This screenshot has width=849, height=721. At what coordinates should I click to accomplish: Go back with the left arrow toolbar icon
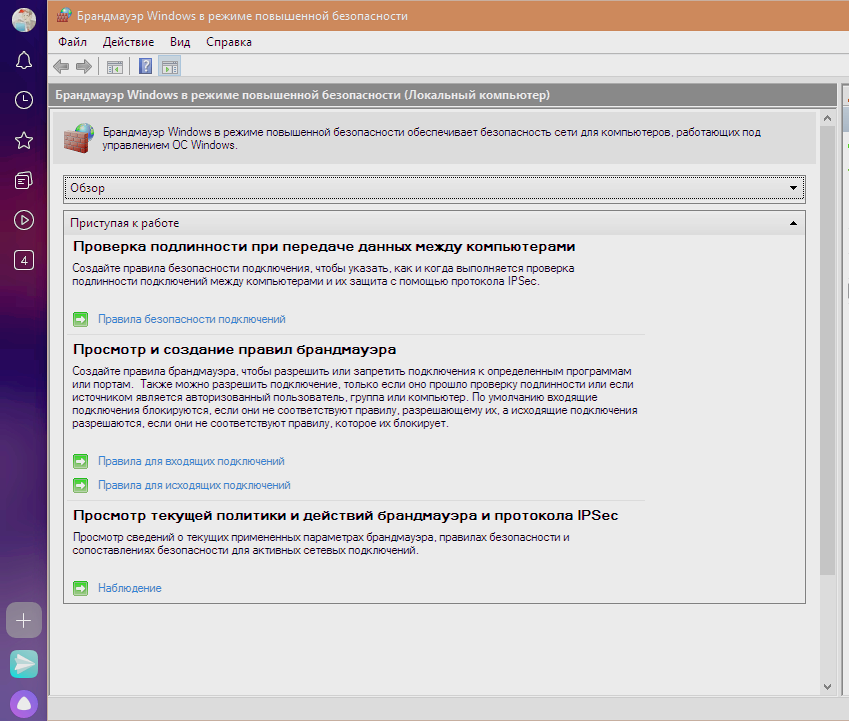pos(61,67)
